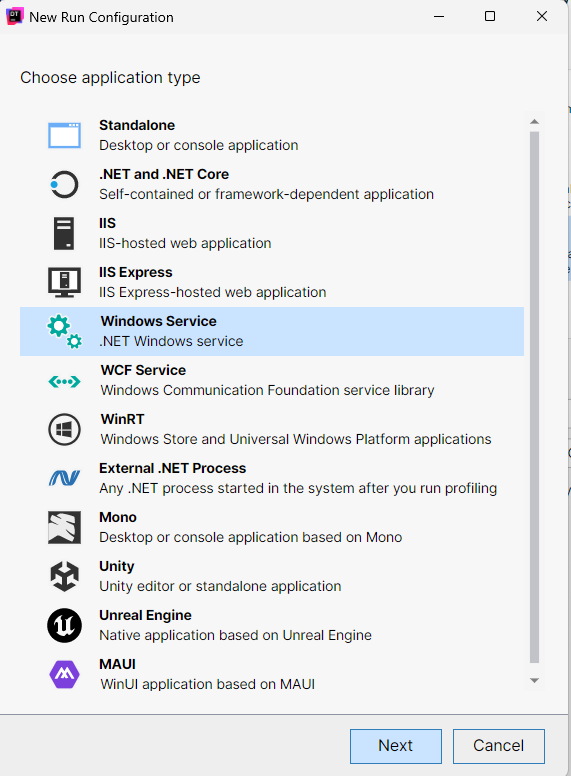Click 'Native application based on Unreal Engine' description
The image size is (571, 776).
pyautogui.click(x=235, y=635)
